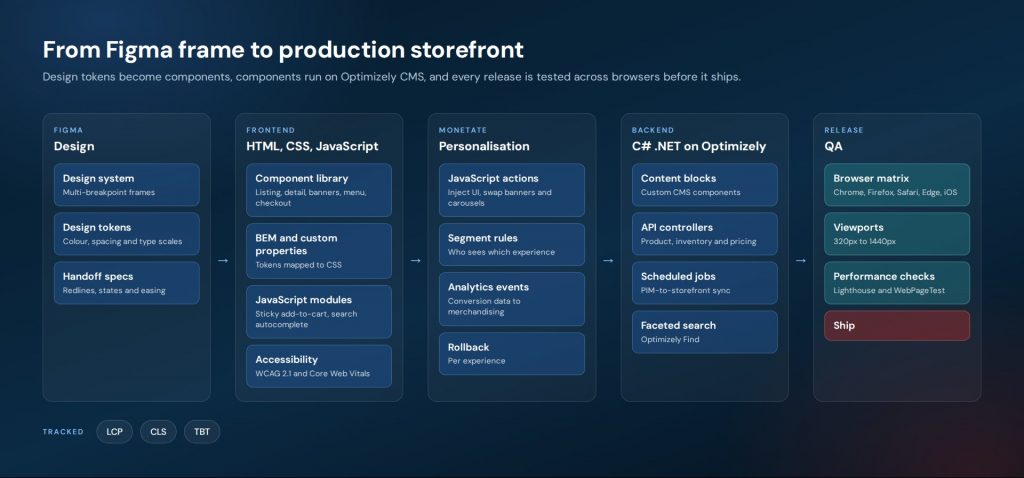Image resolution: width=1024 pixels, height=478 pixels.
Task: Select the LCP tracked pill
Action: (114, 432)
